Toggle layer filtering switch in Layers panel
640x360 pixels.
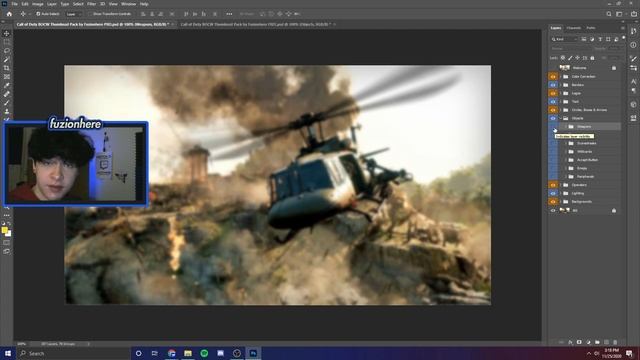pos(623,38)
